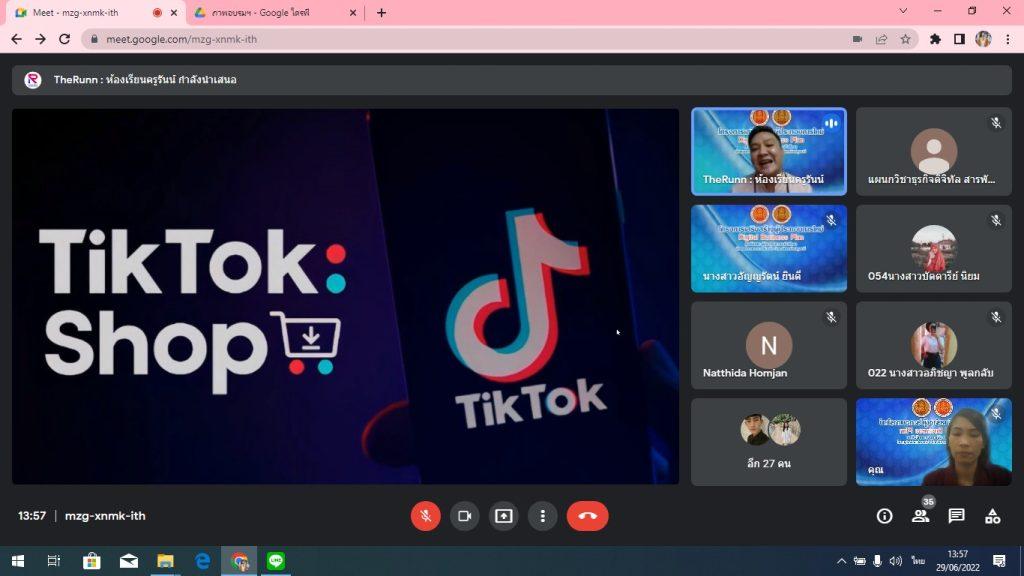This screenshot has height=576, width=1024.
Task: Open the tile showing อีก 27 คน
Action: [769, 442]
